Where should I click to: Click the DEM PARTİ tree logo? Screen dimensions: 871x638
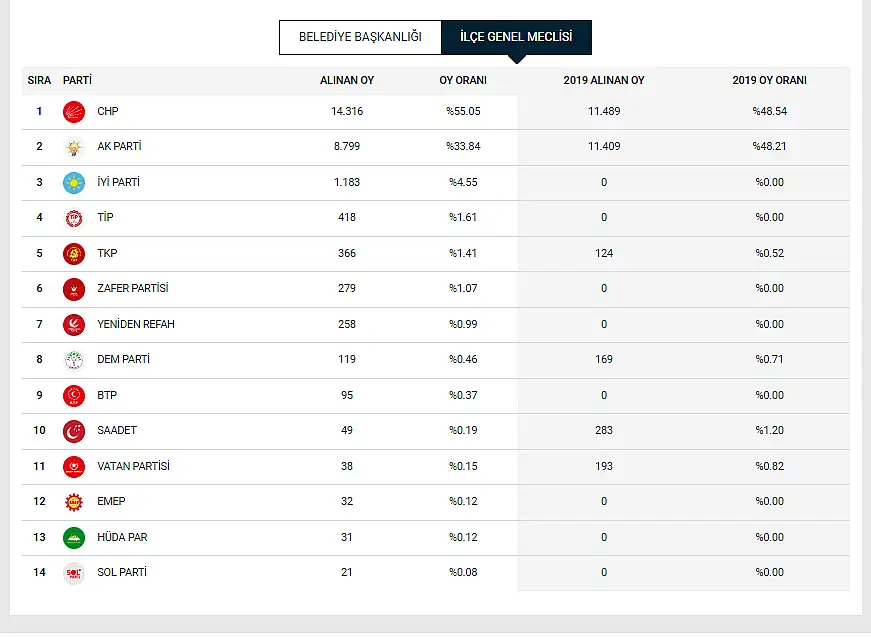coord(74,360)
